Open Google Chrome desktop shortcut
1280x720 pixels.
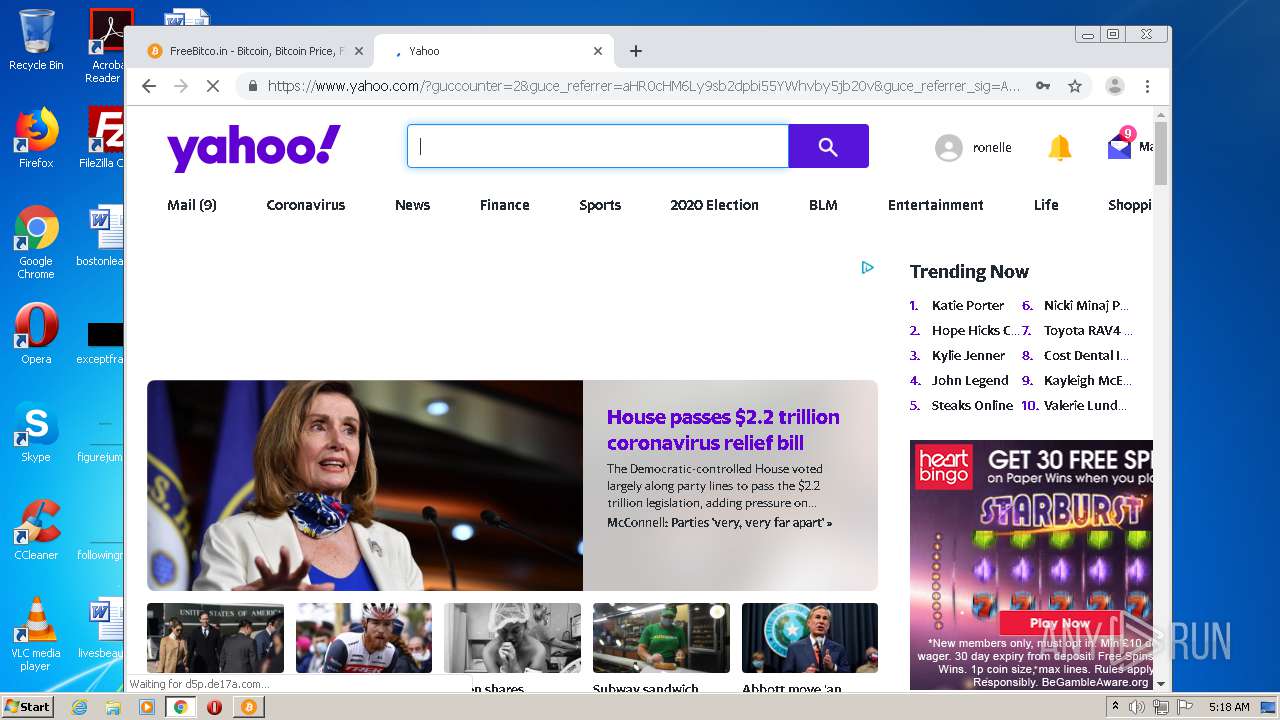pos(36,242)
